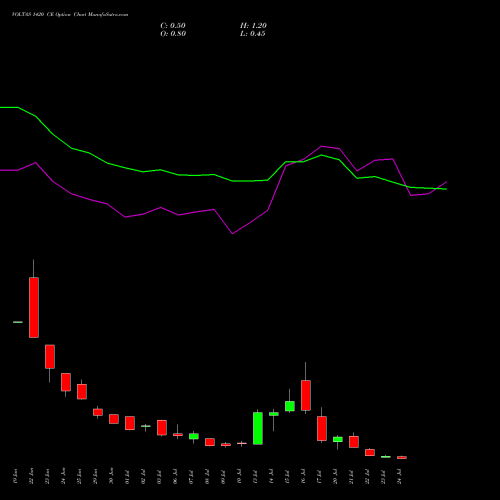500x500 pixels.
Task: Select the '07 Jul' date label
Action: (x=191, y=477)
